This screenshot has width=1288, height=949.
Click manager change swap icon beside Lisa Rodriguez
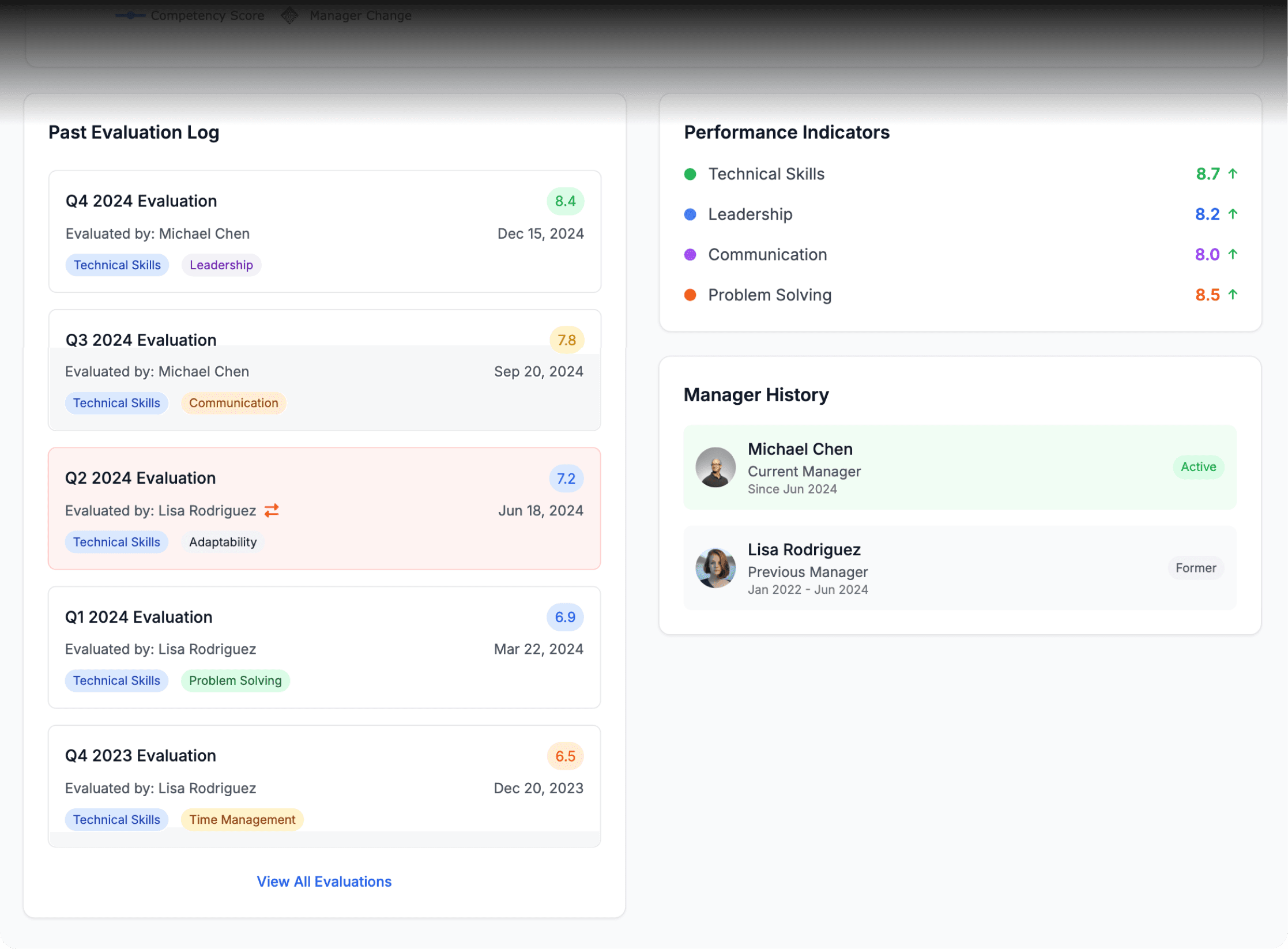point(272,510)
